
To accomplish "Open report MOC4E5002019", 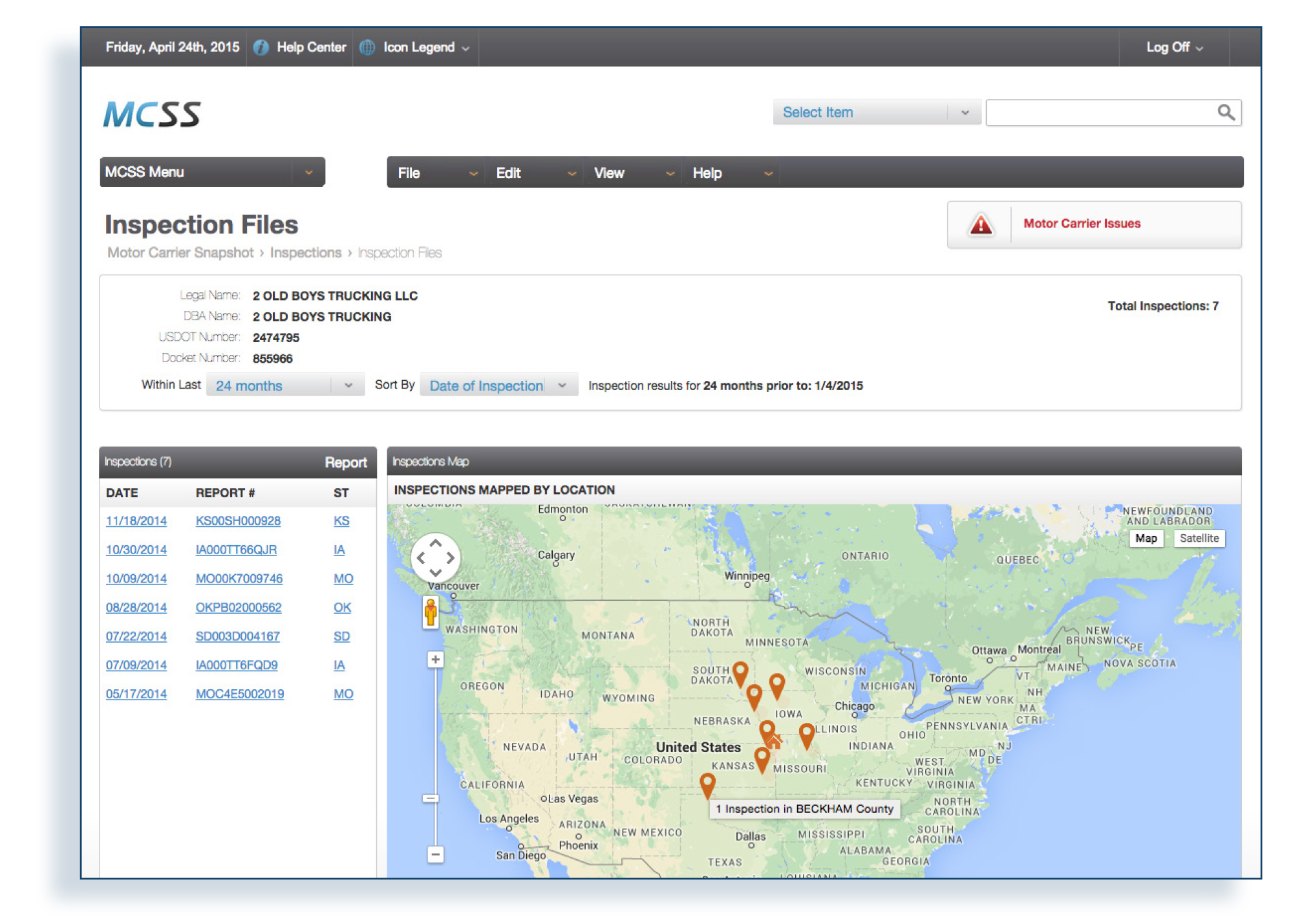I will (239, 694).
